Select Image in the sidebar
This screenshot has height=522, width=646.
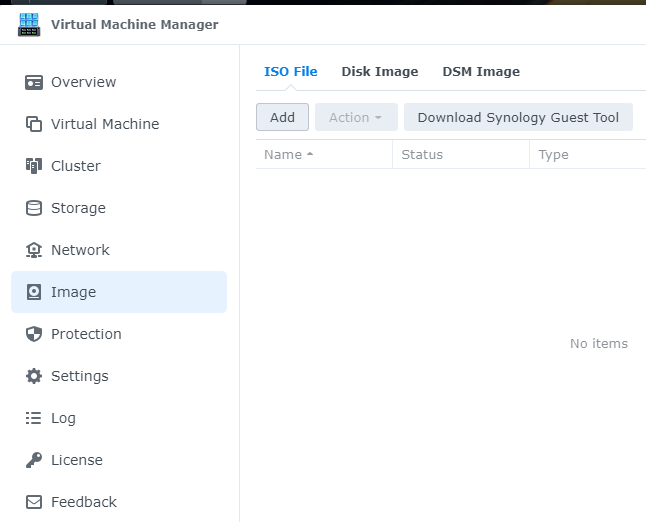119,292
